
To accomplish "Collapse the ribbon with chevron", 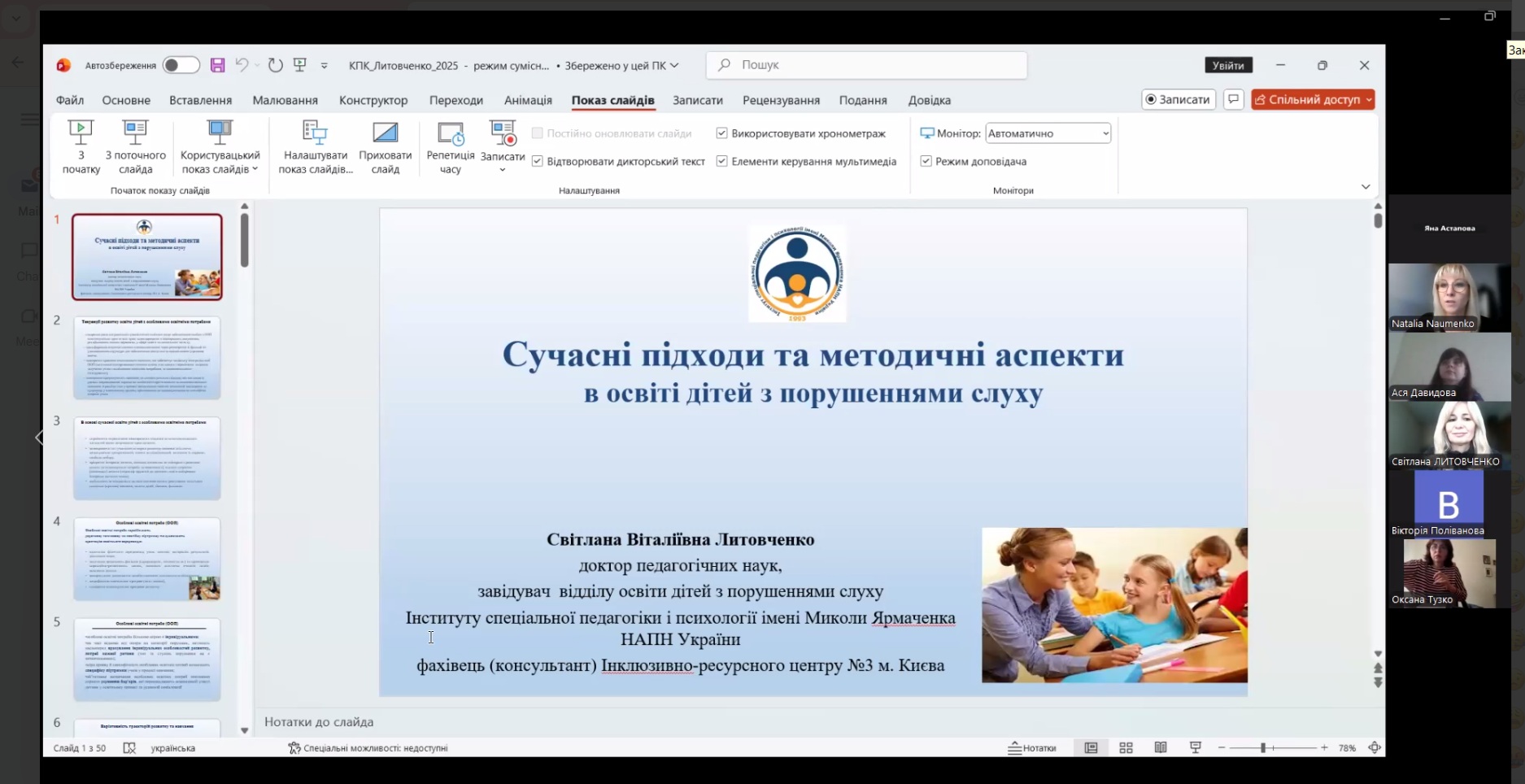I will tap(1366, 187).
